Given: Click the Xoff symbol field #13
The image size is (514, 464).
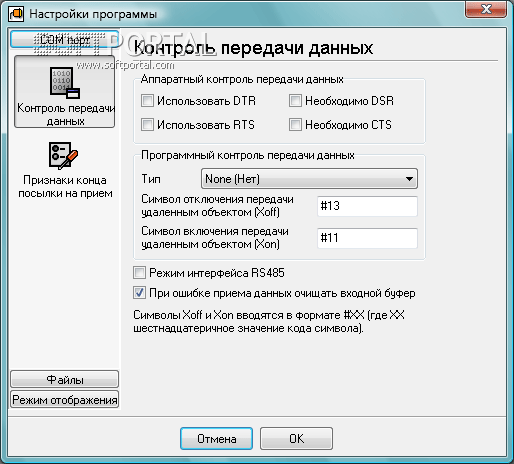Looking at the screenshot, I should (x=367, y=206).
